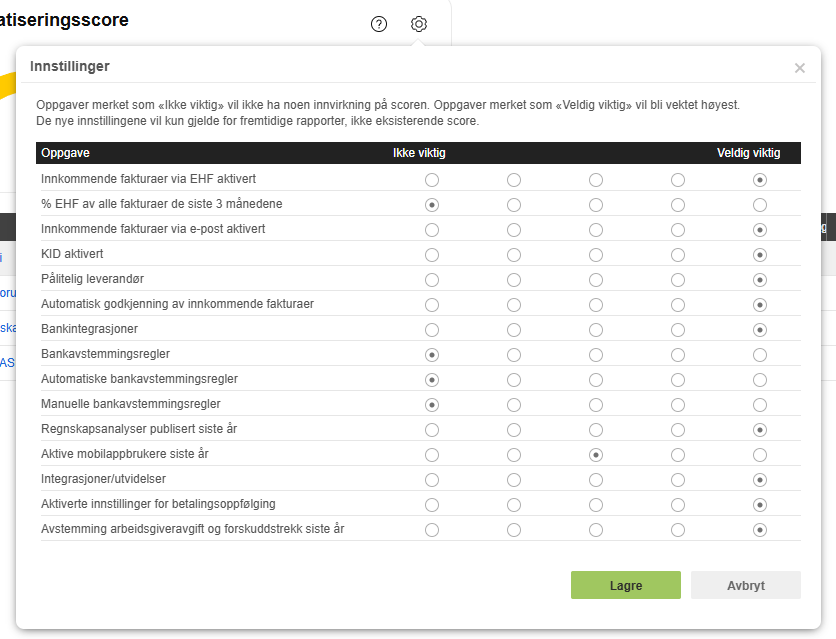The height and width of the screenshot is (639, 836).
Task: Set % EHF av alle fakturaer to Veldig viktig
Action: click(760, 205)
